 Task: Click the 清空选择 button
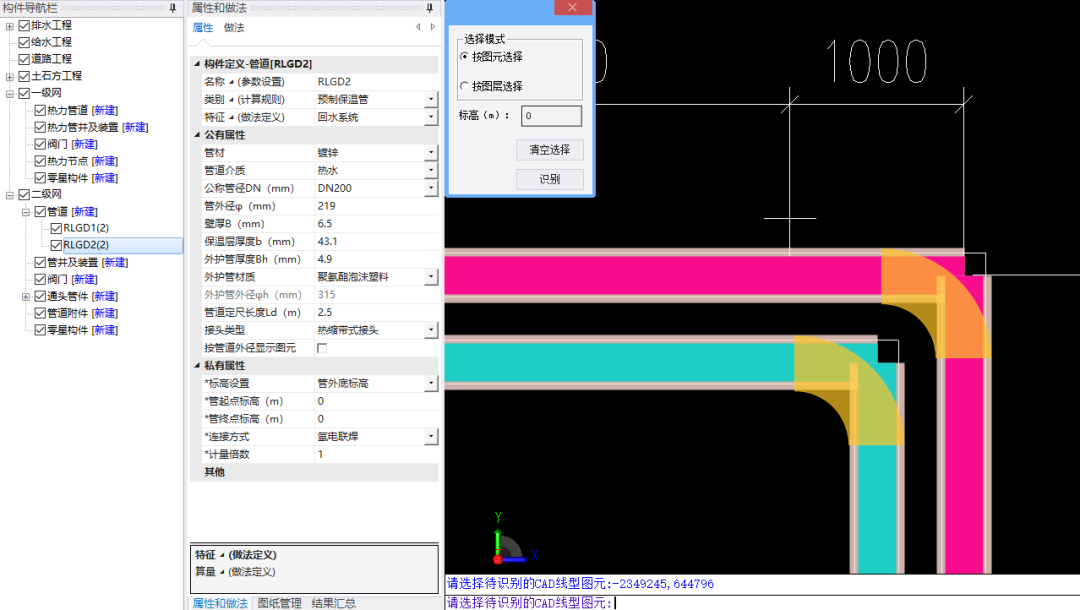(550, 149)
